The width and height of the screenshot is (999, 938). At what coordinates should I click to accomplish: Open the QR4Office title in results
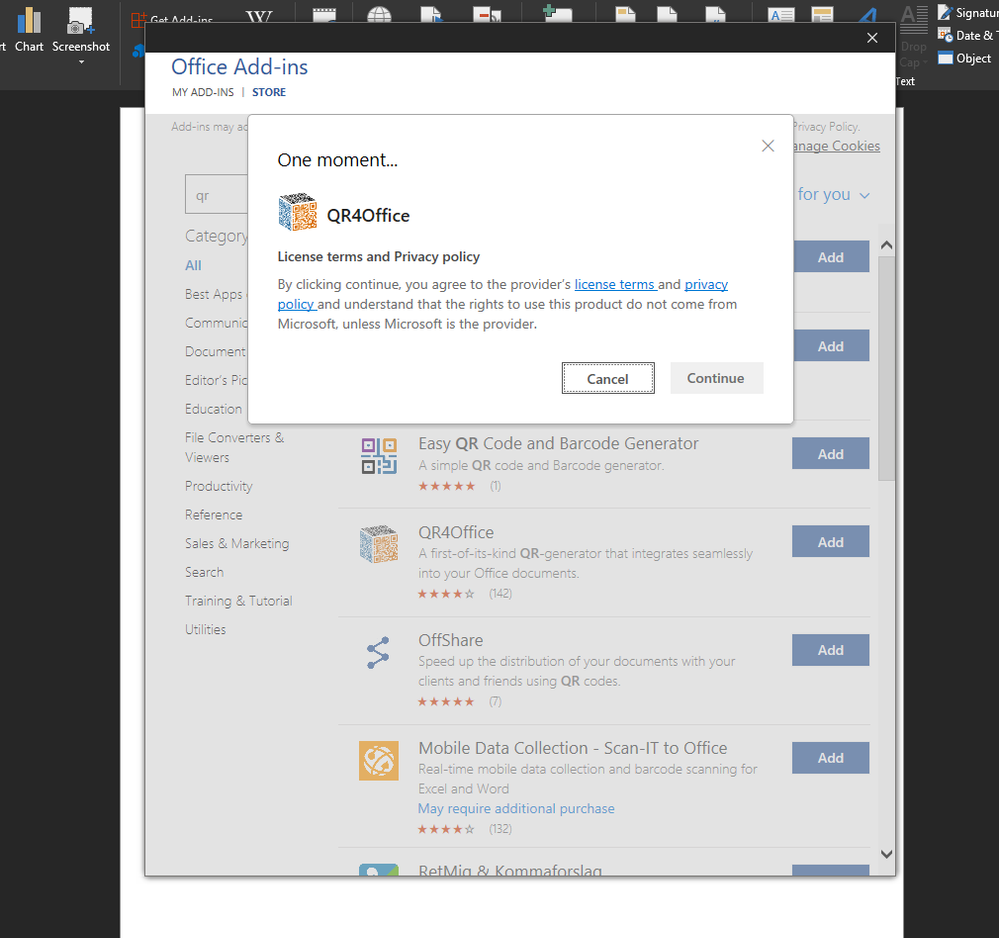click(456, 532)
